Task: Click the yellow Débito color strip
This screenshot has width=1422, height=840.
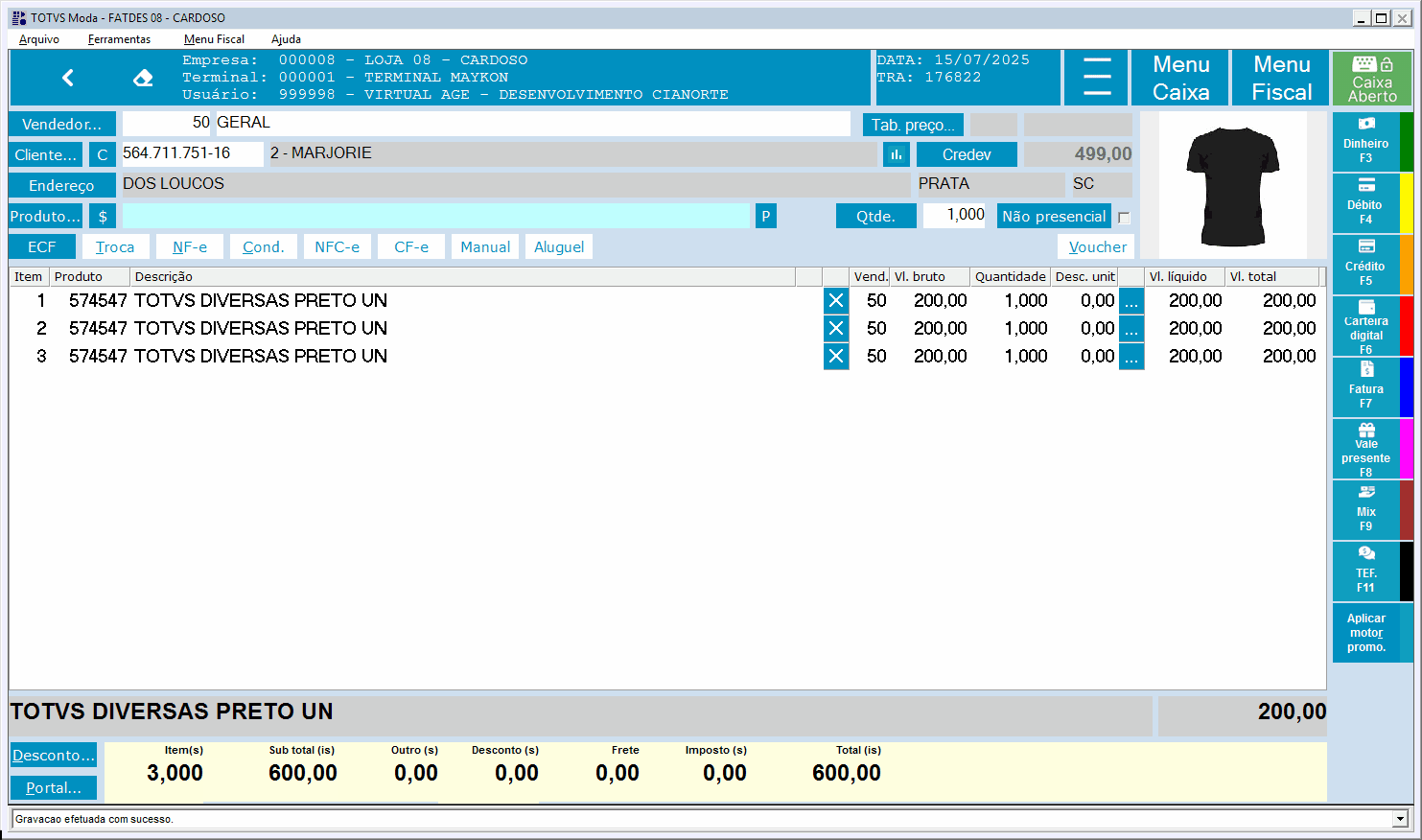Action: (x=1407, y=203)
